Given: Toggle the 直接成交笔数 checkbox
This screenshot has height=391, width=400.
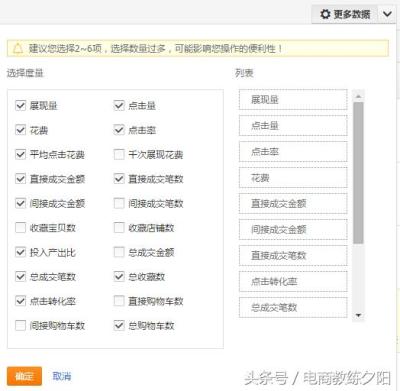Looking at the screenshot, I should [119, 179].
